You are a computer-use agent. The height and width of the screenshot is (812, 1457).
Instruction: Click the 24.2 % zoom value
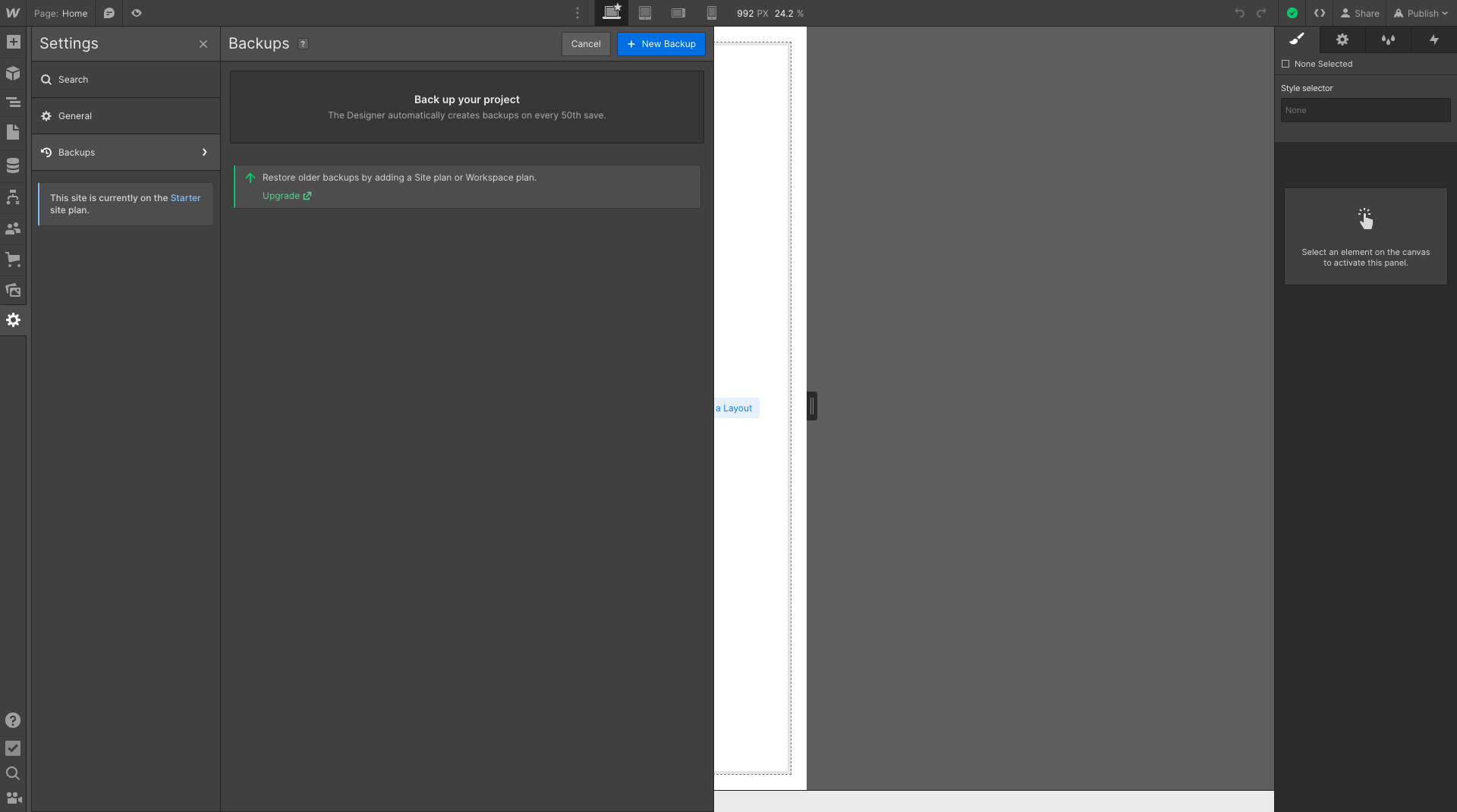click(788, 14)
